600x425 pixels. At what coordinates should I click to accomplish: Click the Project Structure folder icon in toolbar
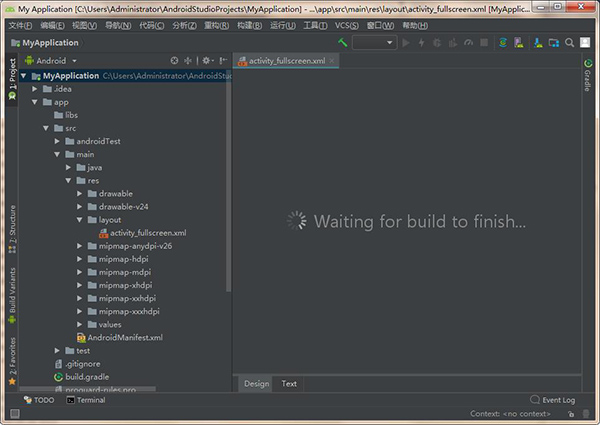click(x=554, y=42)
